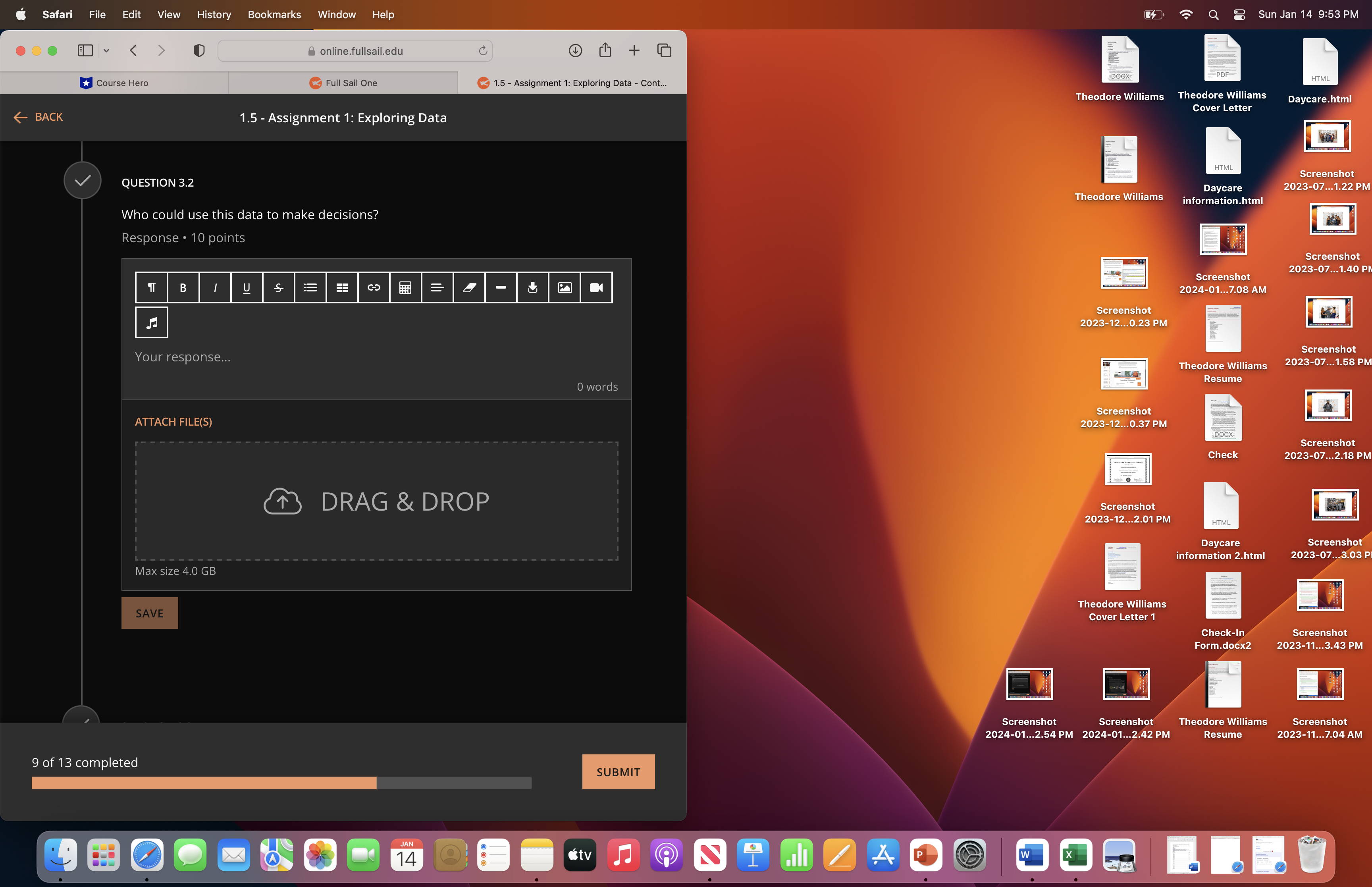Insert an image into the response
This screenshot has height=887, width=1372.
click(564, 287)
